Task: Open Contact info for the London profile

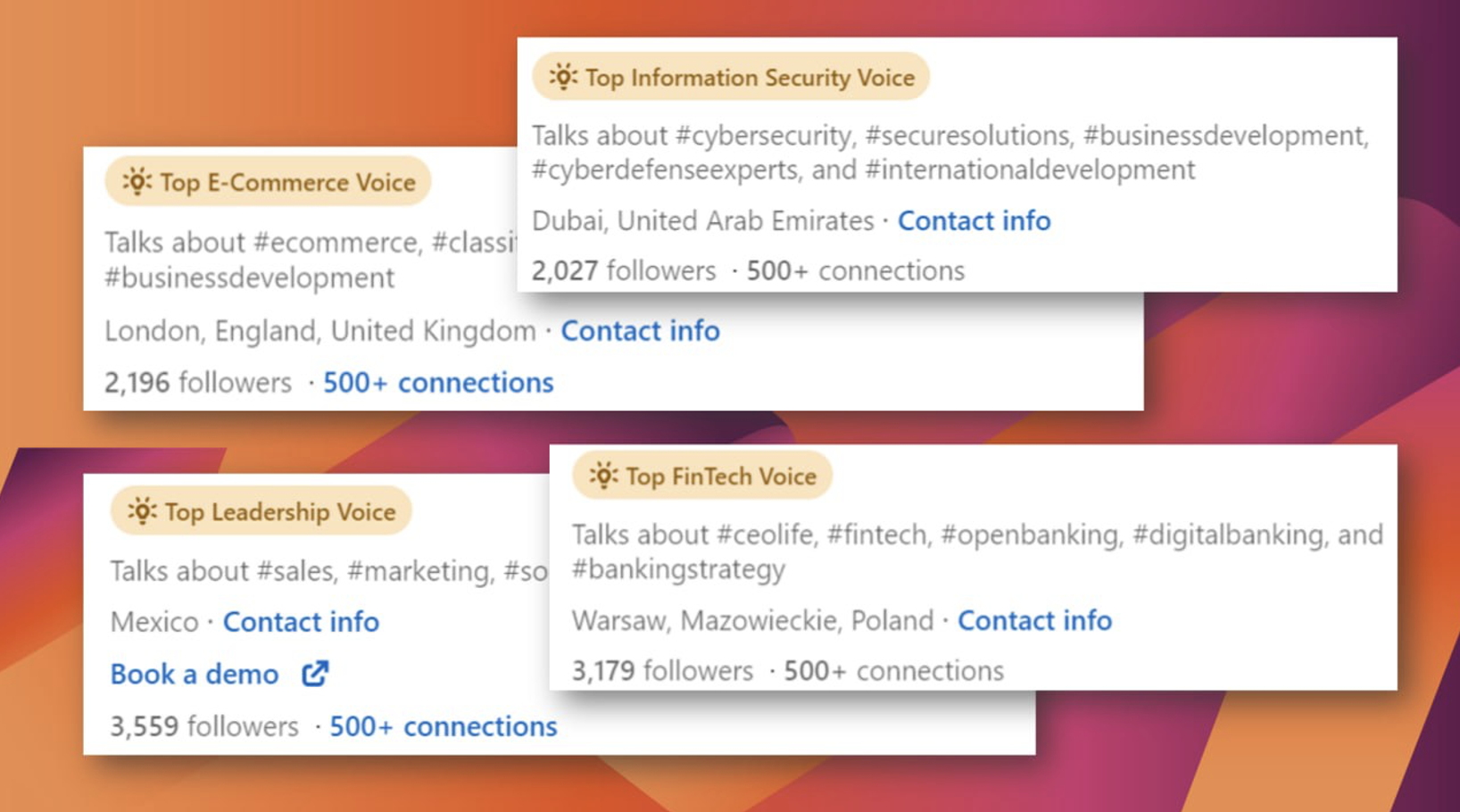Action: tap(640, 331)
